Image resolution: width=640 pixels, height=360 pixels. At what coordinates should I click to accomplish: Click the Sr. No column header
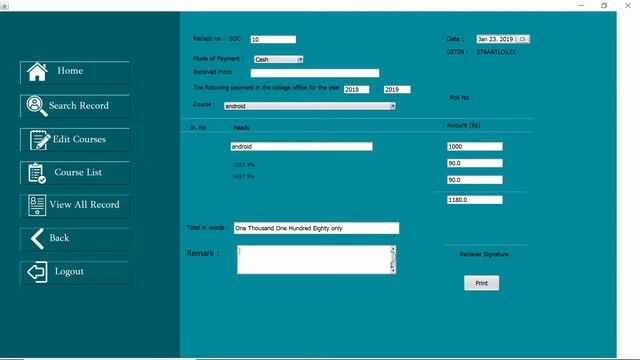pyautogui.click(x=198, y=128)
